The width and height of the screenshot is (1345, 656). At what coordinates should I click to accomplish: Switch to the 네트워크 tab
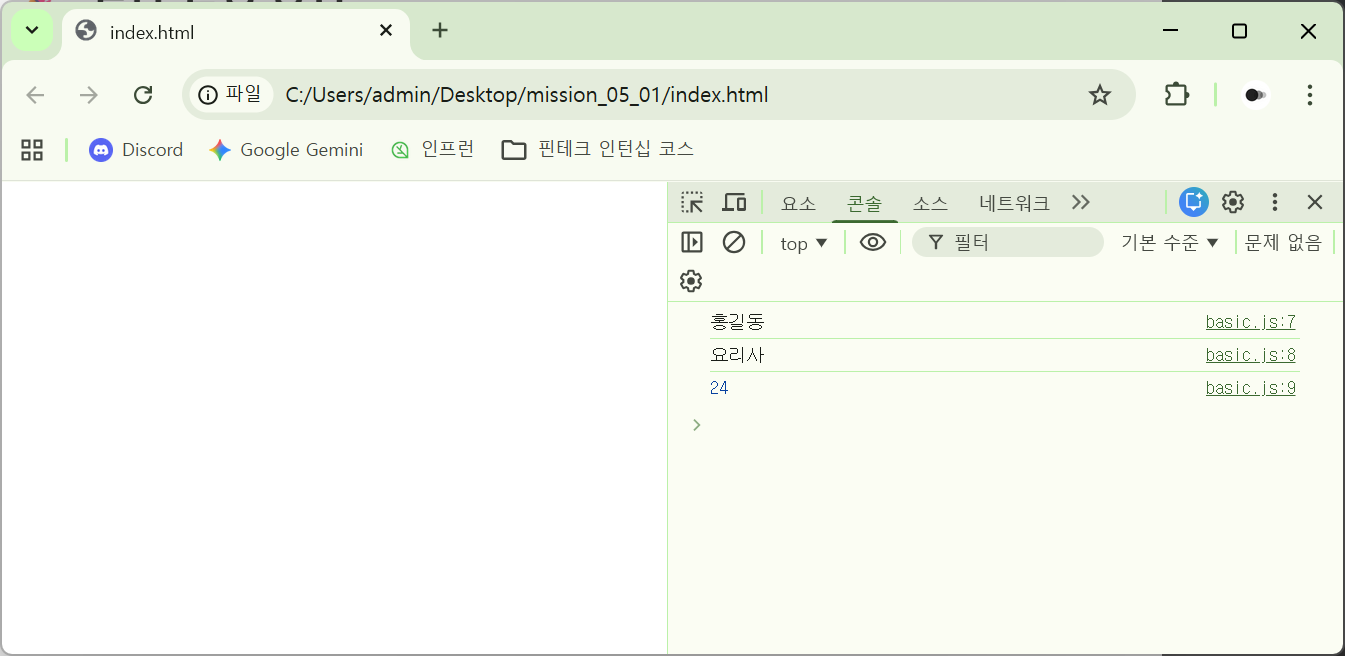[x=1014, y=203]
